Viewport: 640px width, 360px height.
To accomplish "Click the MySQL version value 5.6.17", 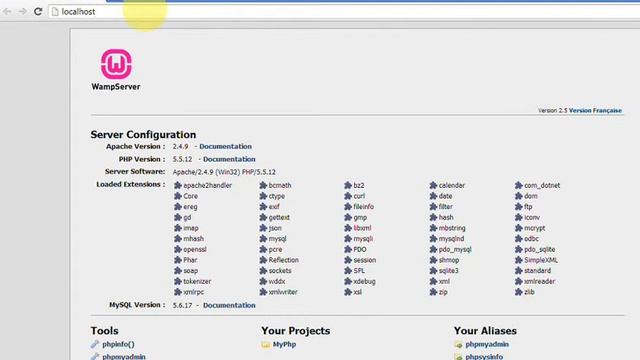I will coord(182,305).
